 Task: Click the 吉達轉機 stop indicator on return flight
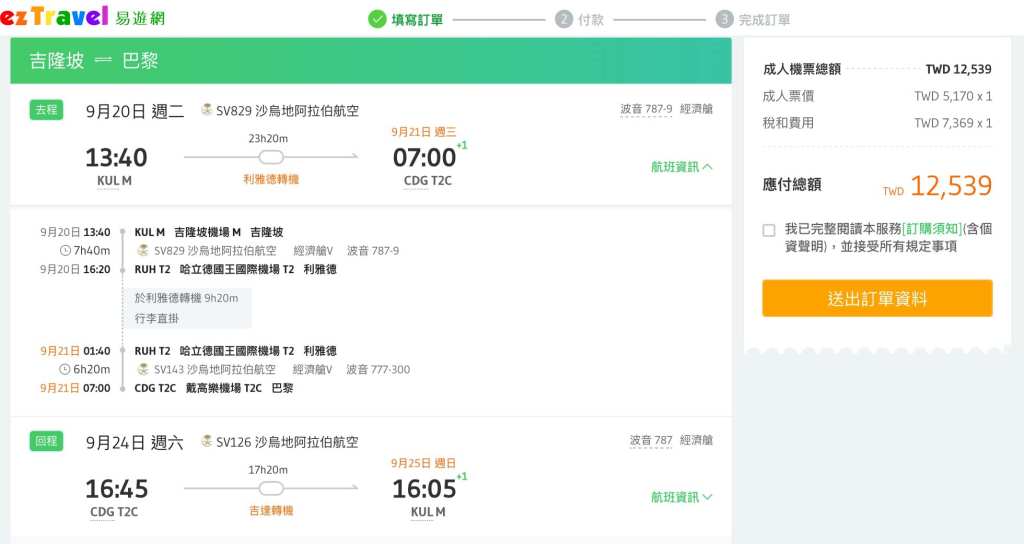pos(271,488)
